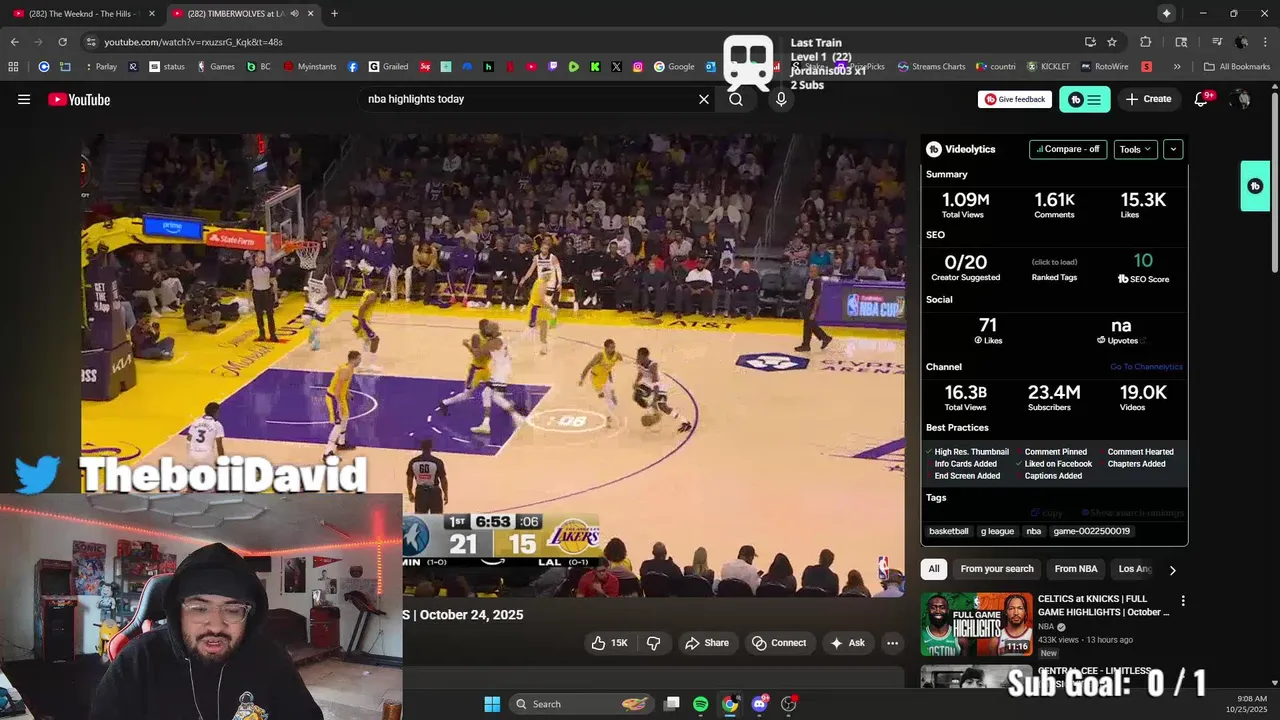Open the TubeBuddy side tab icon
The width and height of the screenshot is (1280, 720).
(1255, 186)
